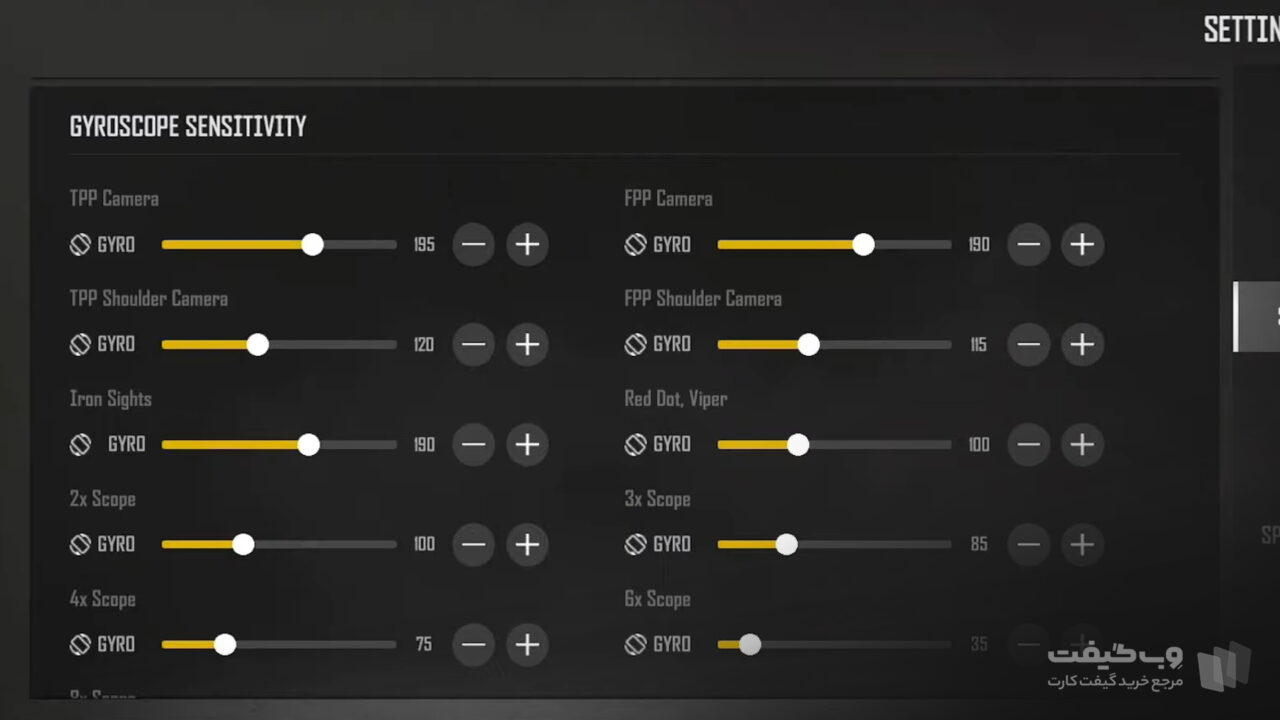This screenshot has width=1280, height=720.
Task: Decrease Red Dot, Viper gyro value
Action: [x=1029, y=444]
